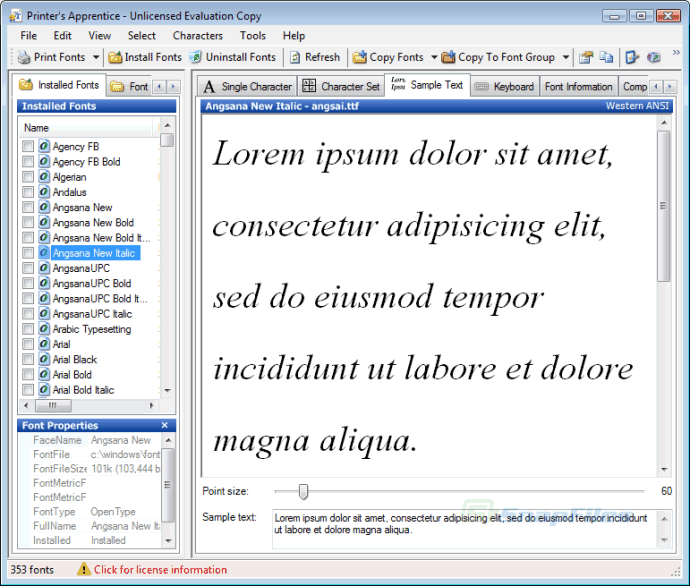The height and width of the screenshot is (586, 690).
Task: Tick the Arial Black checkbox
Action: tap(28, 359)
